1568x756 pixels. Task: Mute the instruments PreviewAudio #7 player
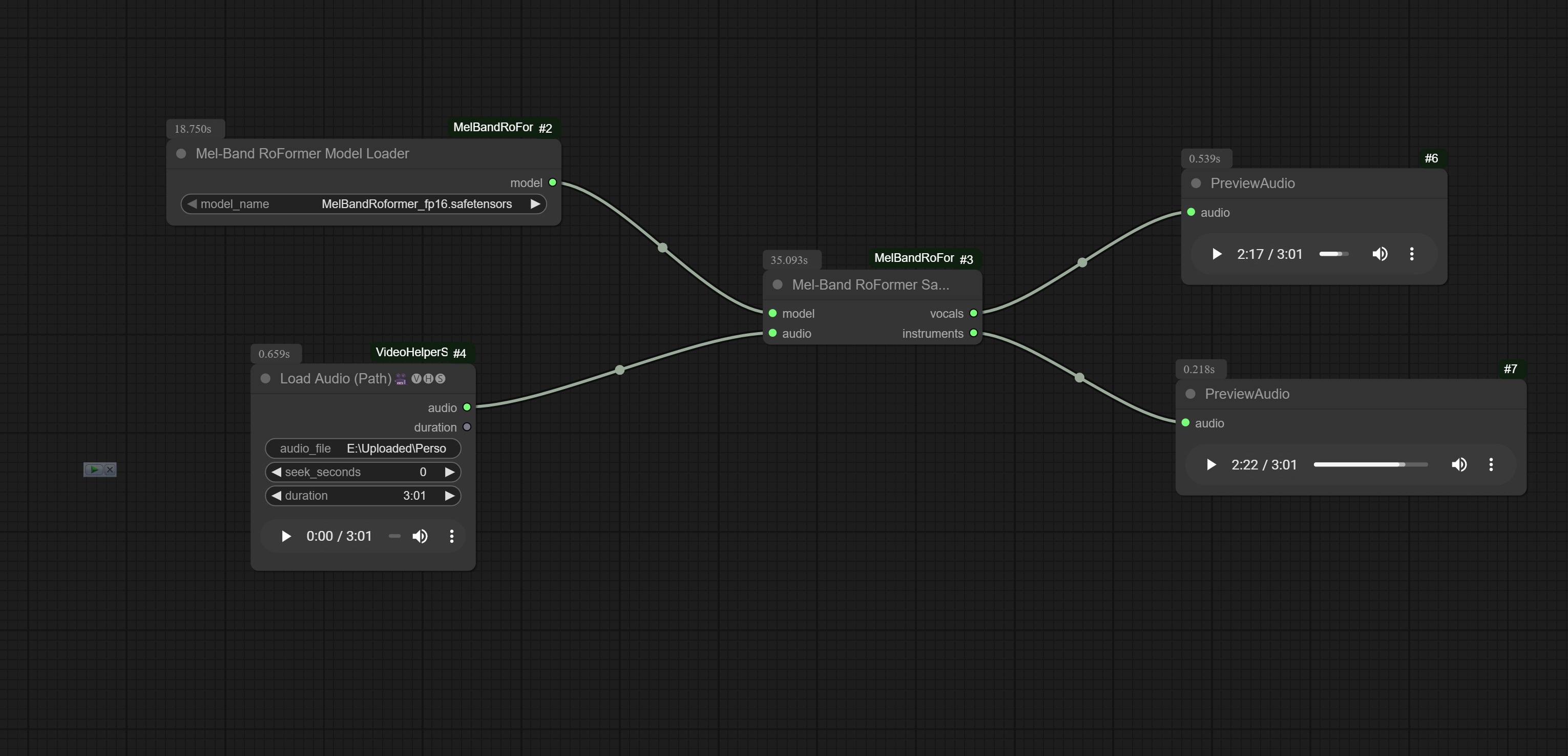point(1458,465)
